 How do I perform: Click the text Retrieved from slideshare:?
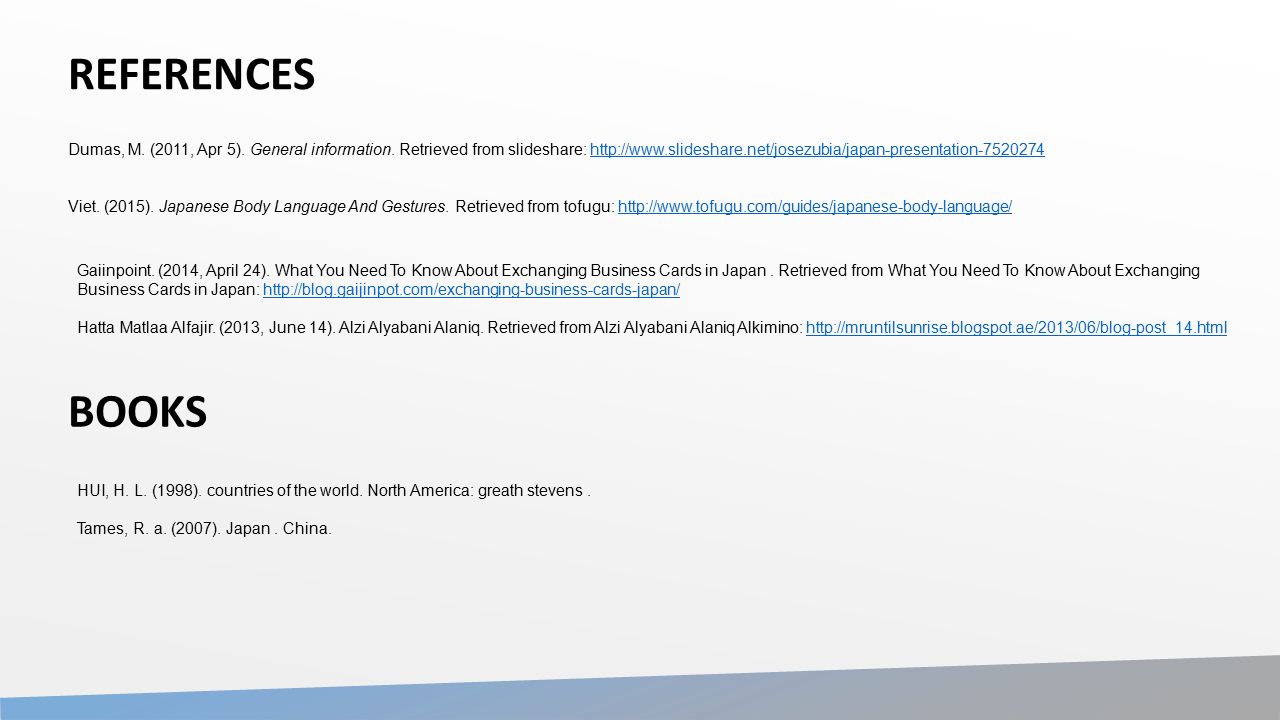(x=492, y=150)
